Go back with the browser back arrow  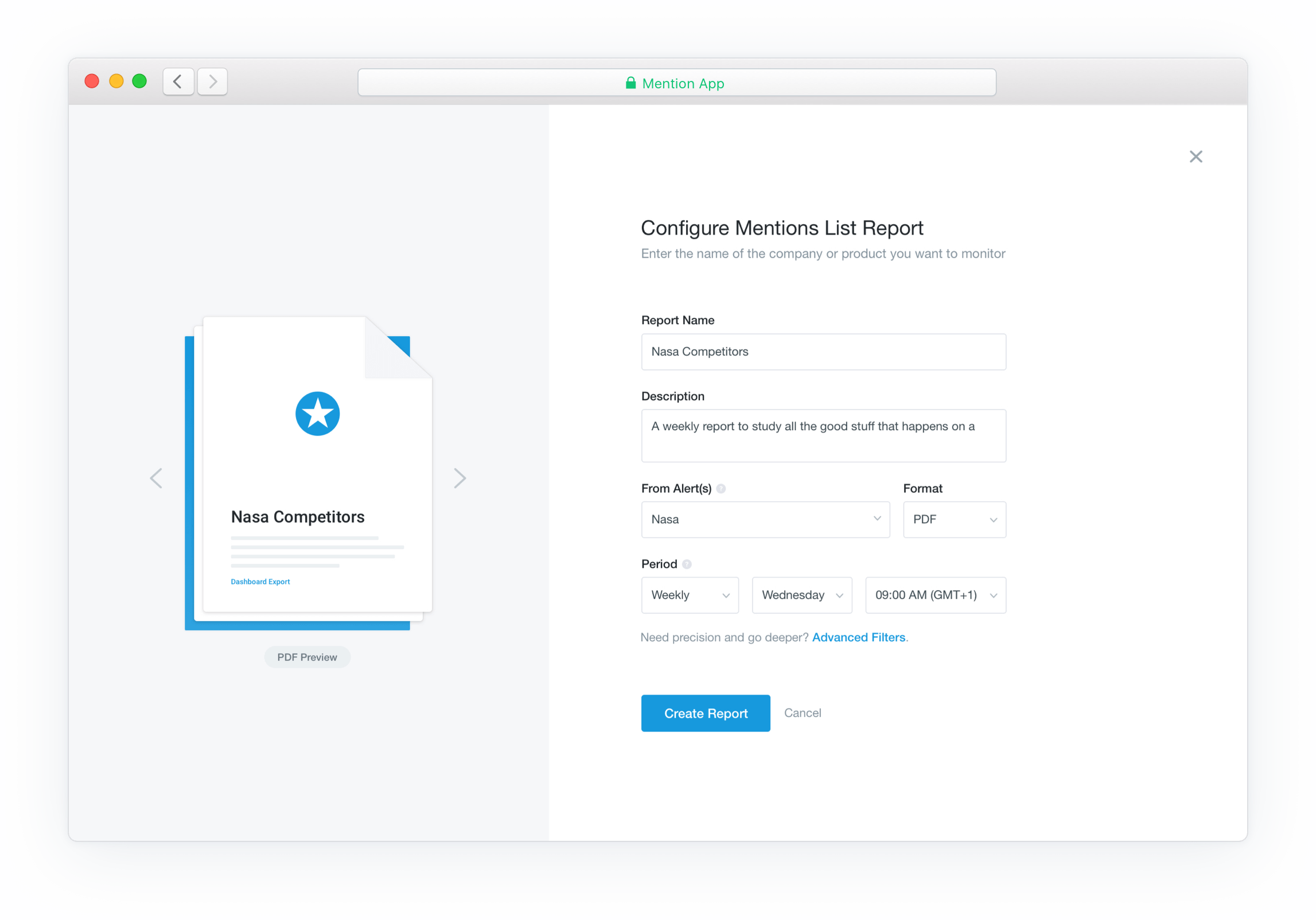[178, 81]
